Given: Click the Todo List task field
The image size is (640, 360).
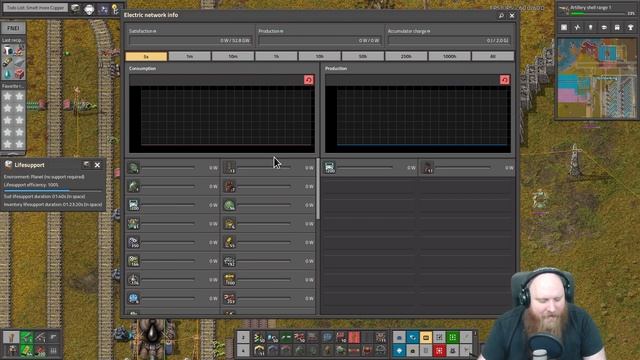Looking at the screenshot, I should pos(35,8).
